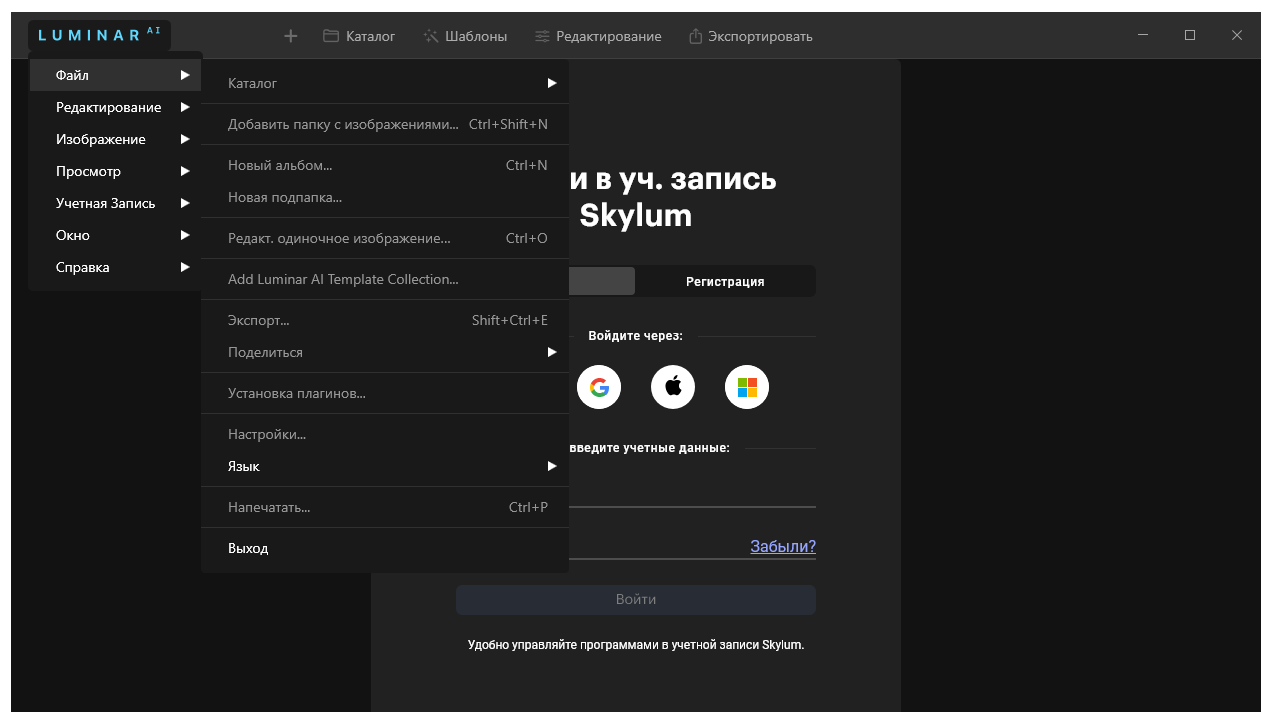Image resolution: width=1278 pixels, height=722 pixels.
Task: Switch to Редактирование mode in the toolbar
Action: [x=598, y=35]
